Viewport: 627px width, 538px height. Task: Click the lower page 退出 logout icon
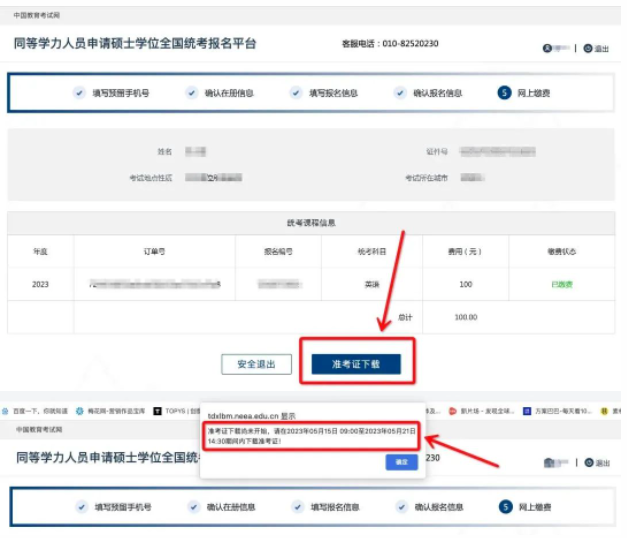tap(596, 463)
